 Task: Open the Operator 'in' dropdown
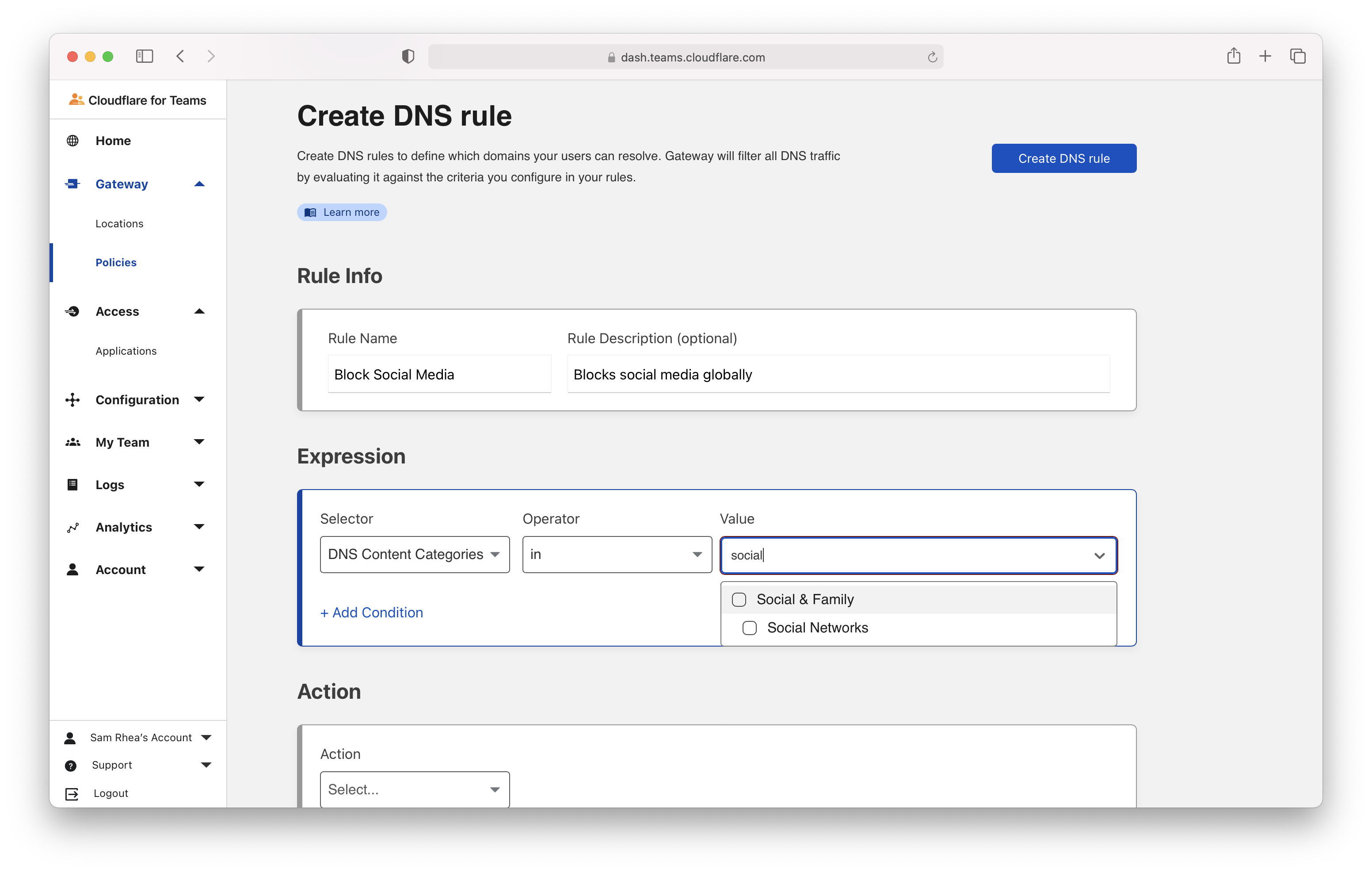click(x=617, y=554)
